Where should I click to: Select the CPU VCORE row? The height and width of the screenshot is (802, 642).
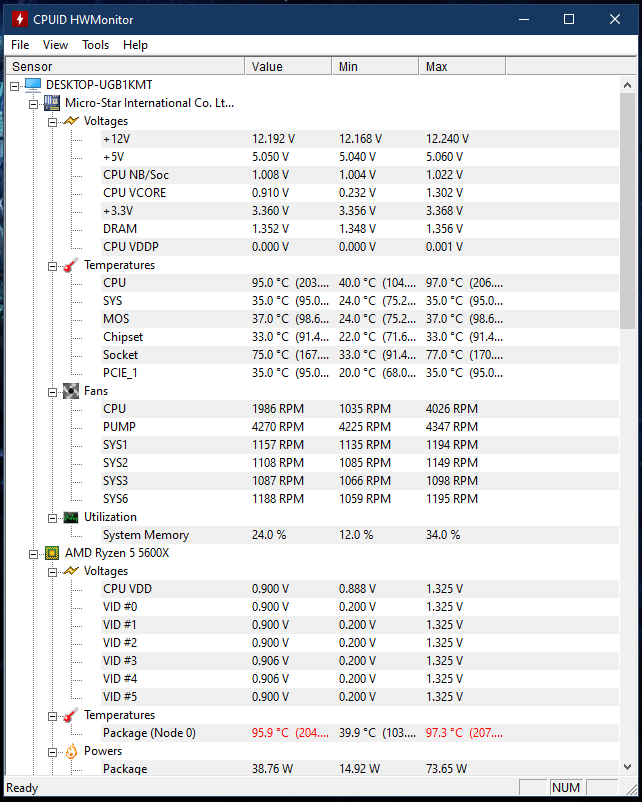(x=360, y=193)
